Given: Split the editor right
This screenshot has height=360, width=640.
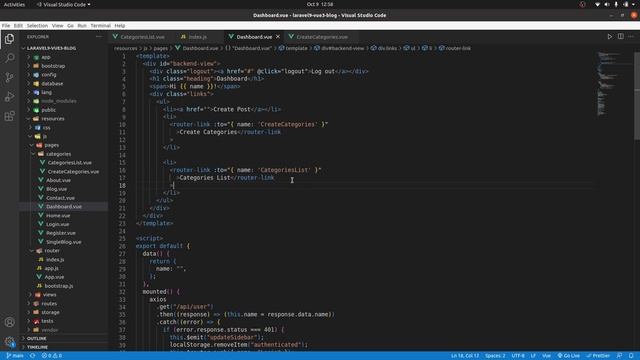Looking at the screenshot, I should pyautogui.click(x=620, y=37).
